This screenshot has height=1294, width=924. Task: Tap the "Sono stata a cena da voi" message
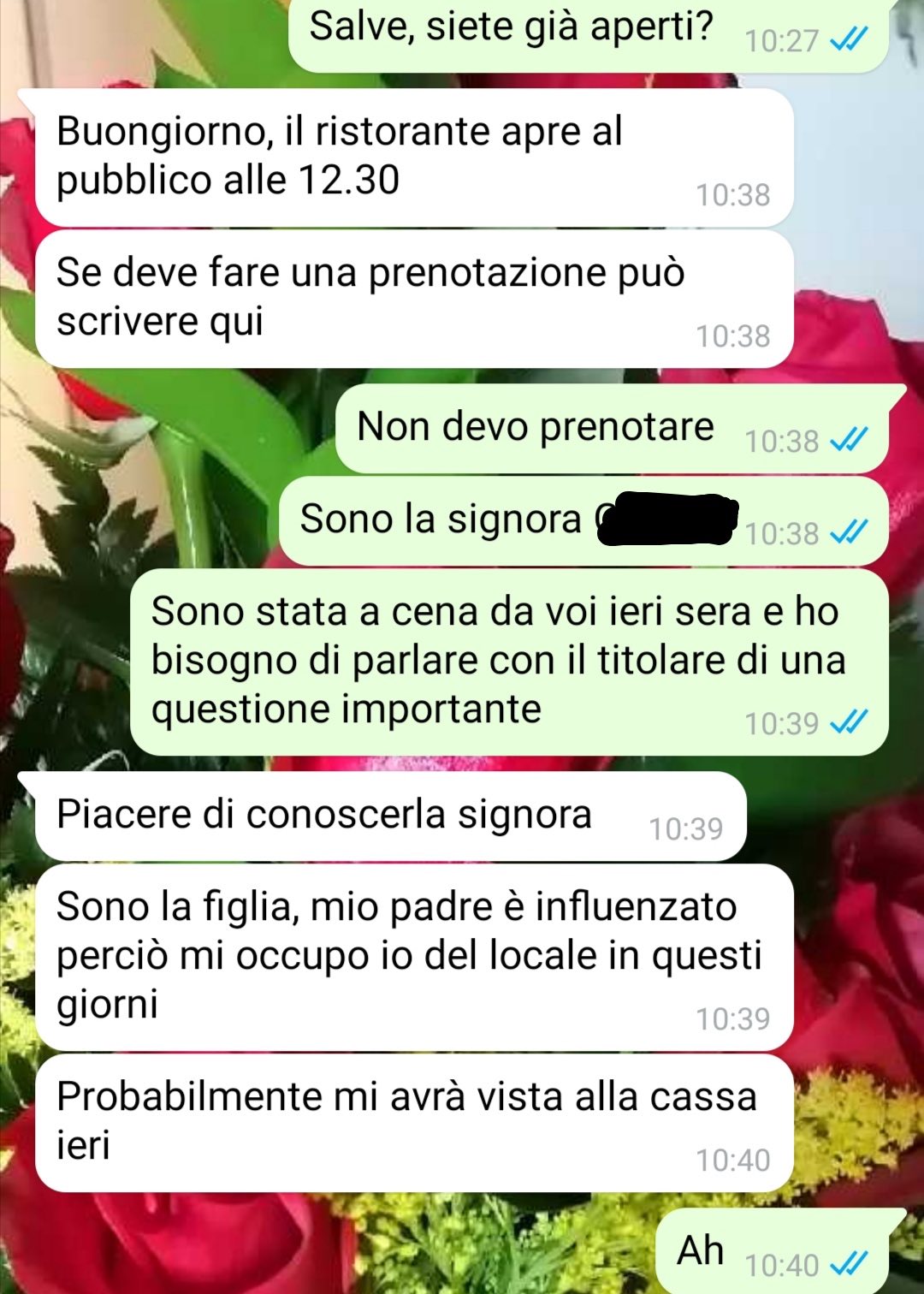click(x=510, y=662)
